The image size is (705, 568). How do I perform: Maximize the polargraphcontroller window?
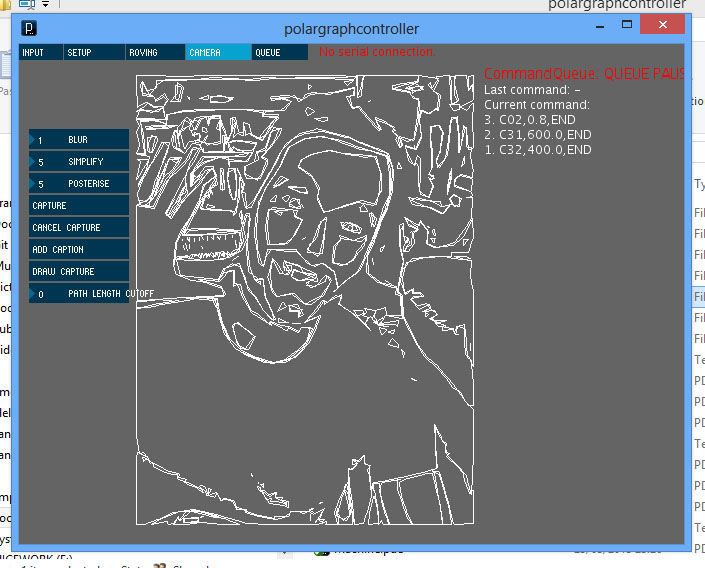627,24
